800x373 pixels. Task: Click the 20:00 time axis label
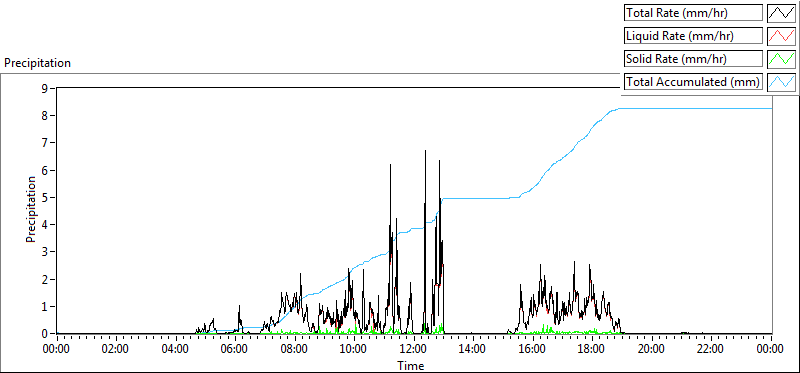tap(652, 350)
